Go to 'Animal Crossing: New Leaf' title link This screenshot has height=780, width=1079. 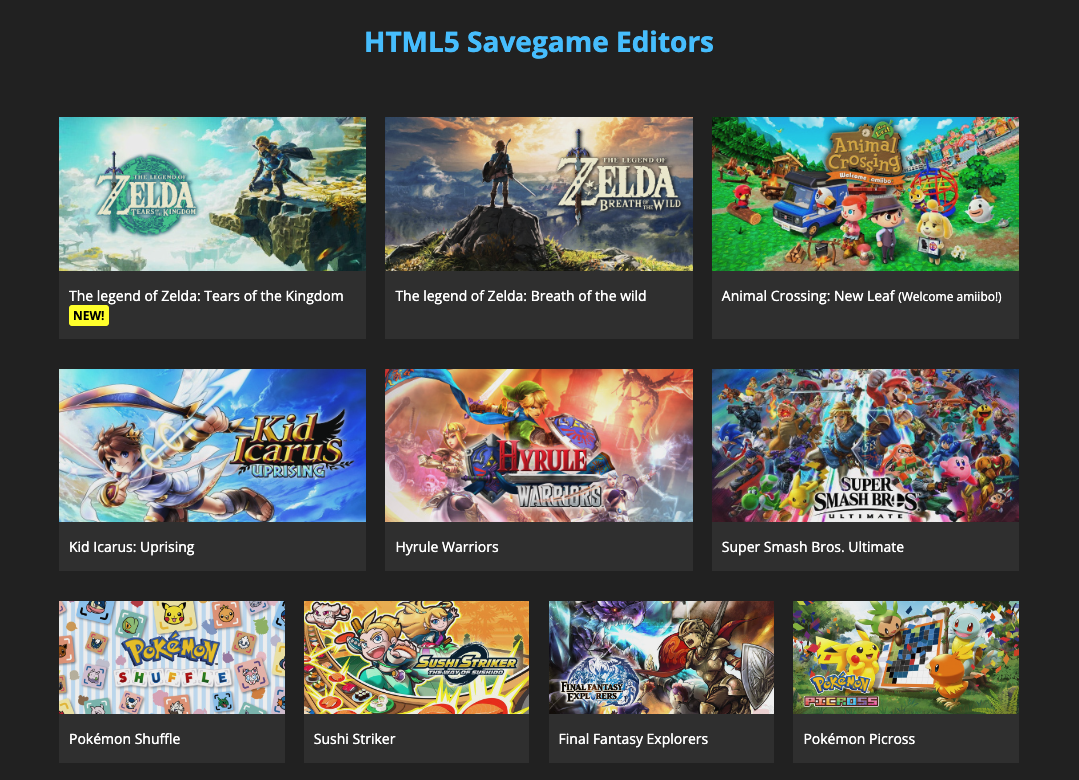pos(808,296)
